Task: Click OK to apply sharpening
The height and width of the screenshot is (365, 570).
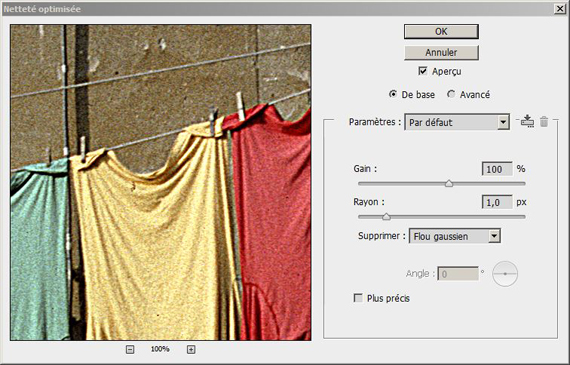Action: click(x=441, y=32)
